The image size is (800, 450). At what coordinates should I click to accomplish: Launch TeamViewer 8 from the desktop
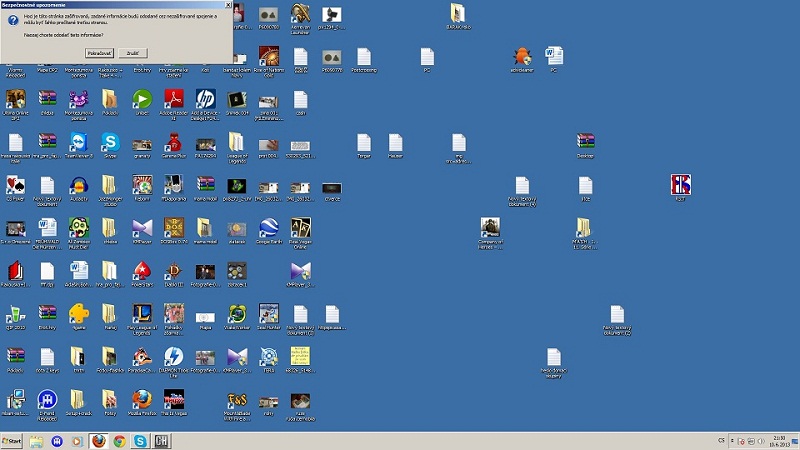point(79,141)
